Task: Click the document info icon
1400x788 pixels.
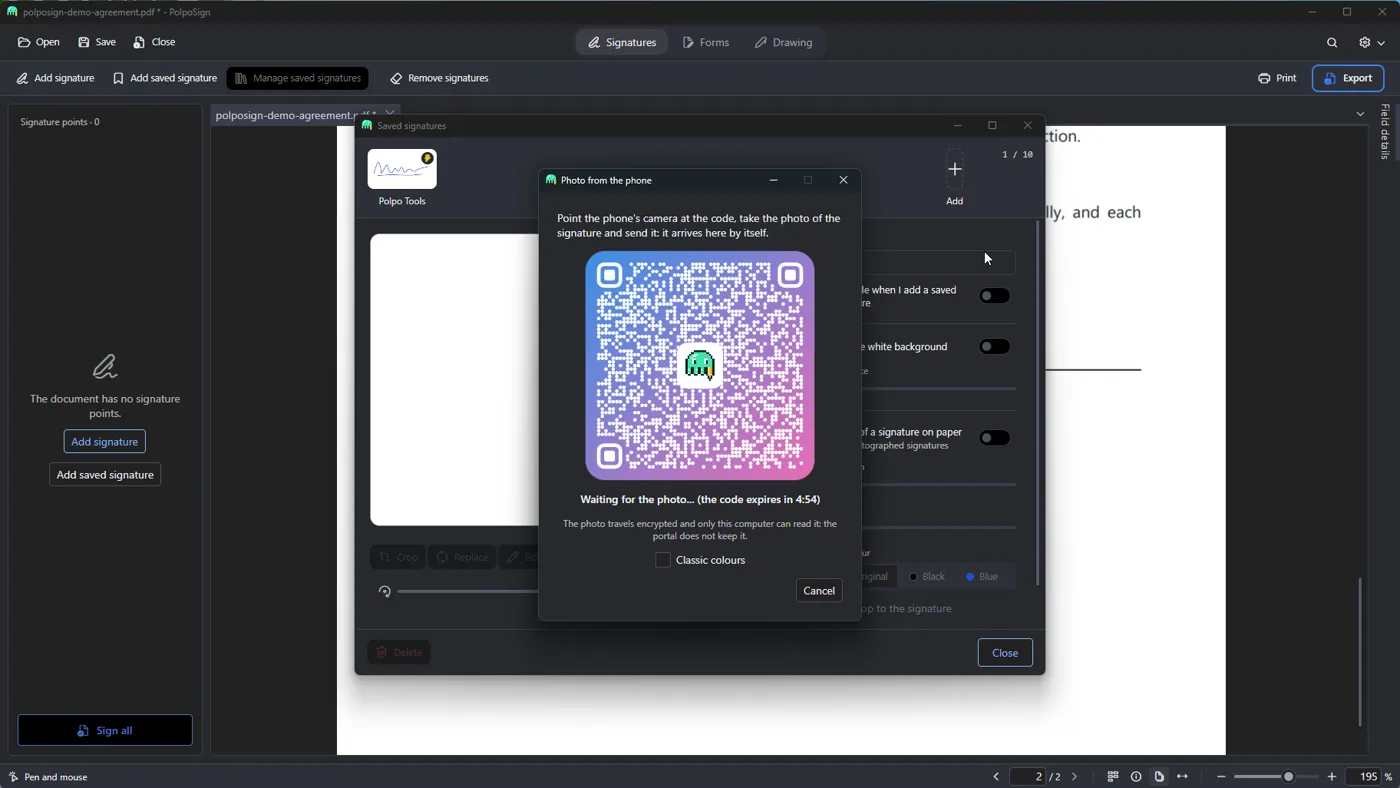Action: [1136, 777]
